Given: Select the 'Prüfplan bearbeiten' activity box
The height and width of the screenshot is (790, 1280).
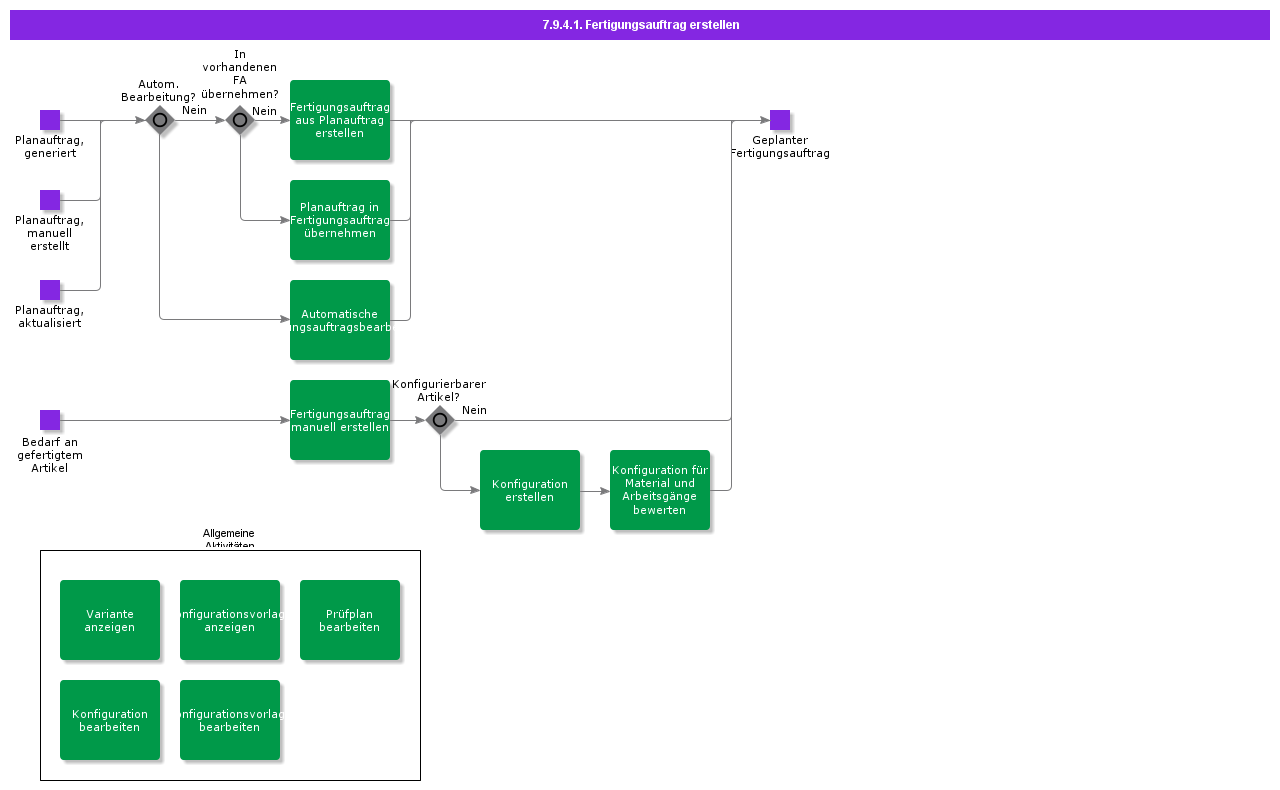Looking at the screenshot, I should tap(350, 620).
